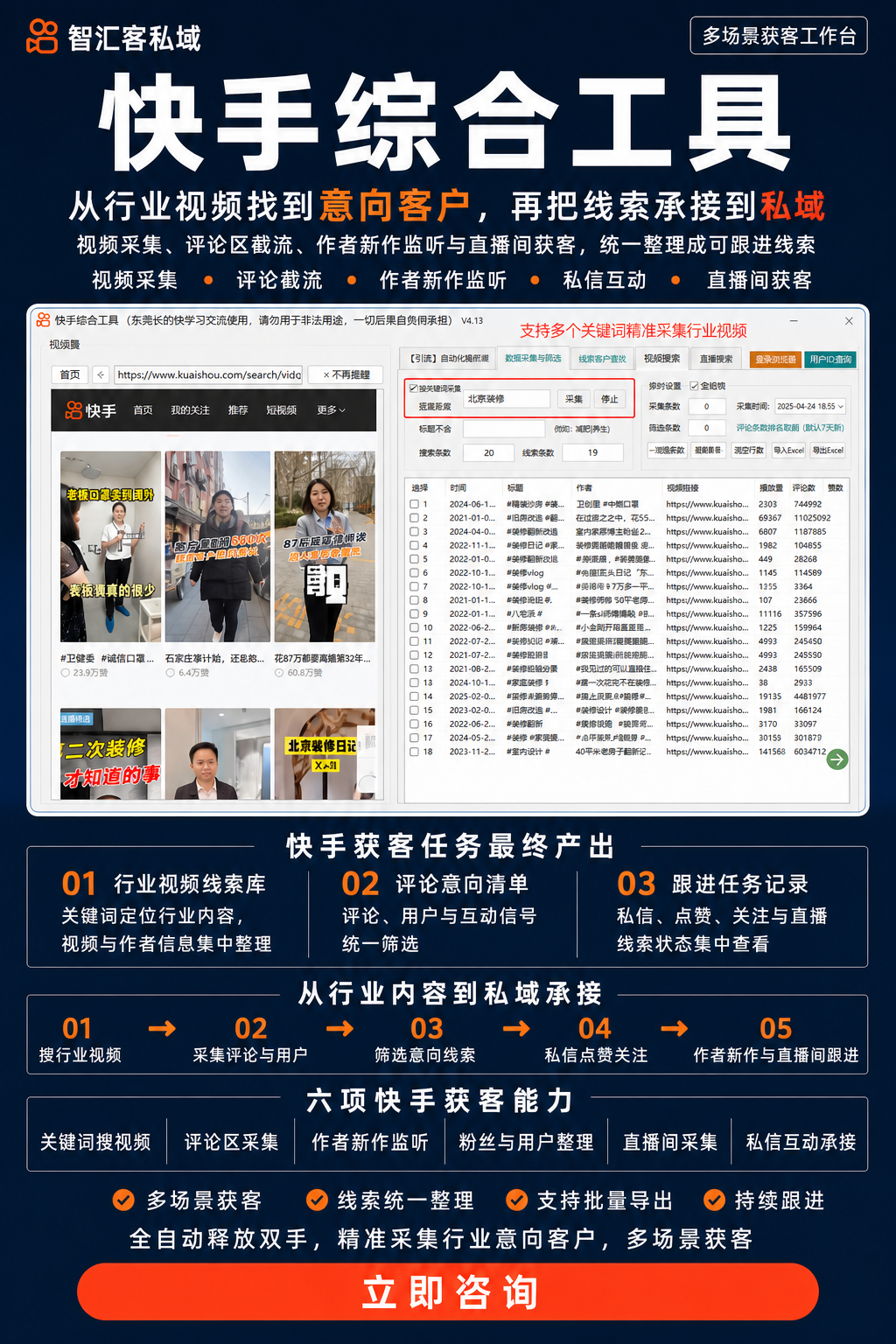The image size is (896, 1344).
Task: Open the video thumbnail captioned 老板口罩卖到国外
Action: 110,547
